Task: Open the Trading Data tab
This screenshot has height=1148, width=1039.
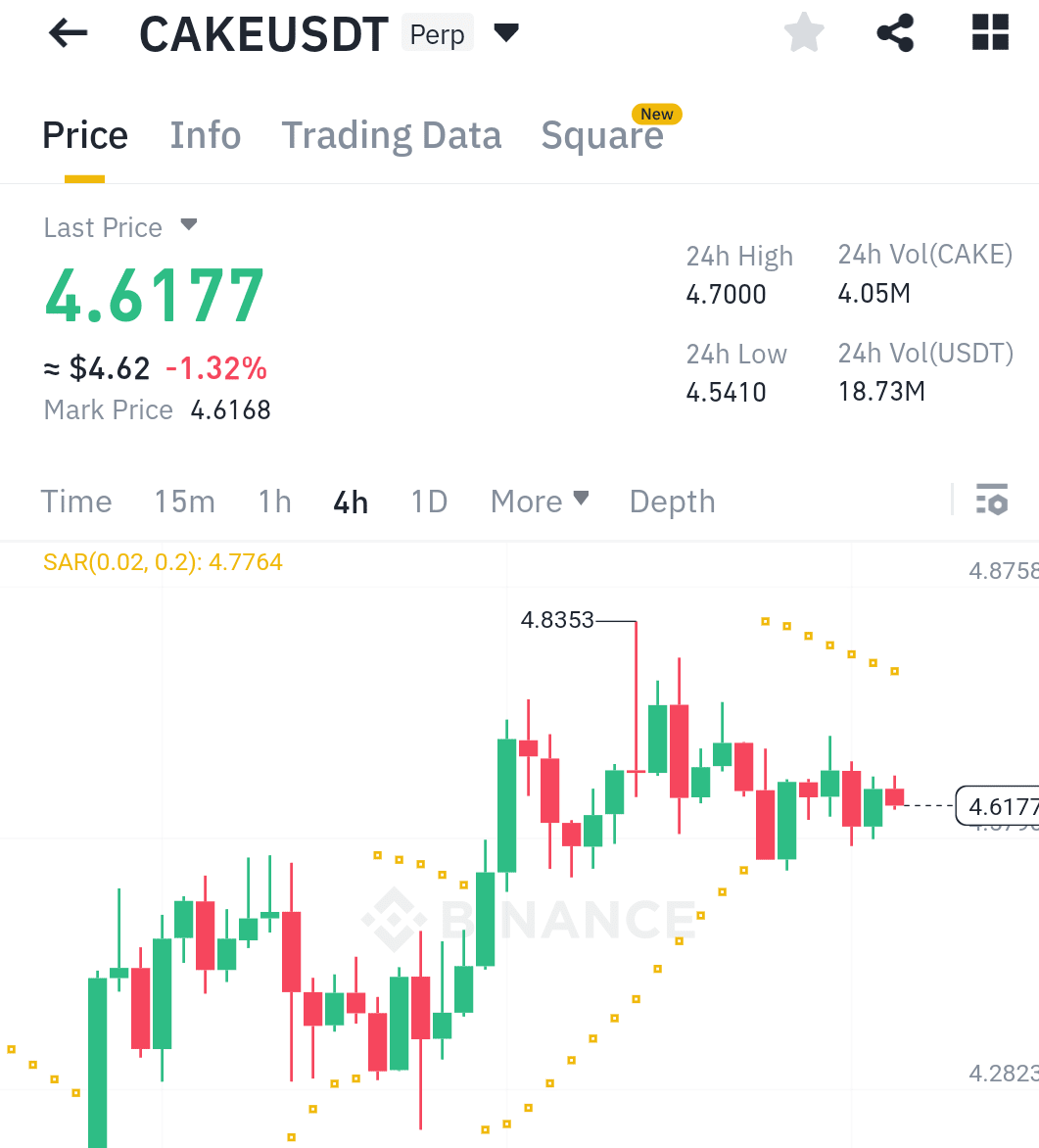Action: [391, 135]
